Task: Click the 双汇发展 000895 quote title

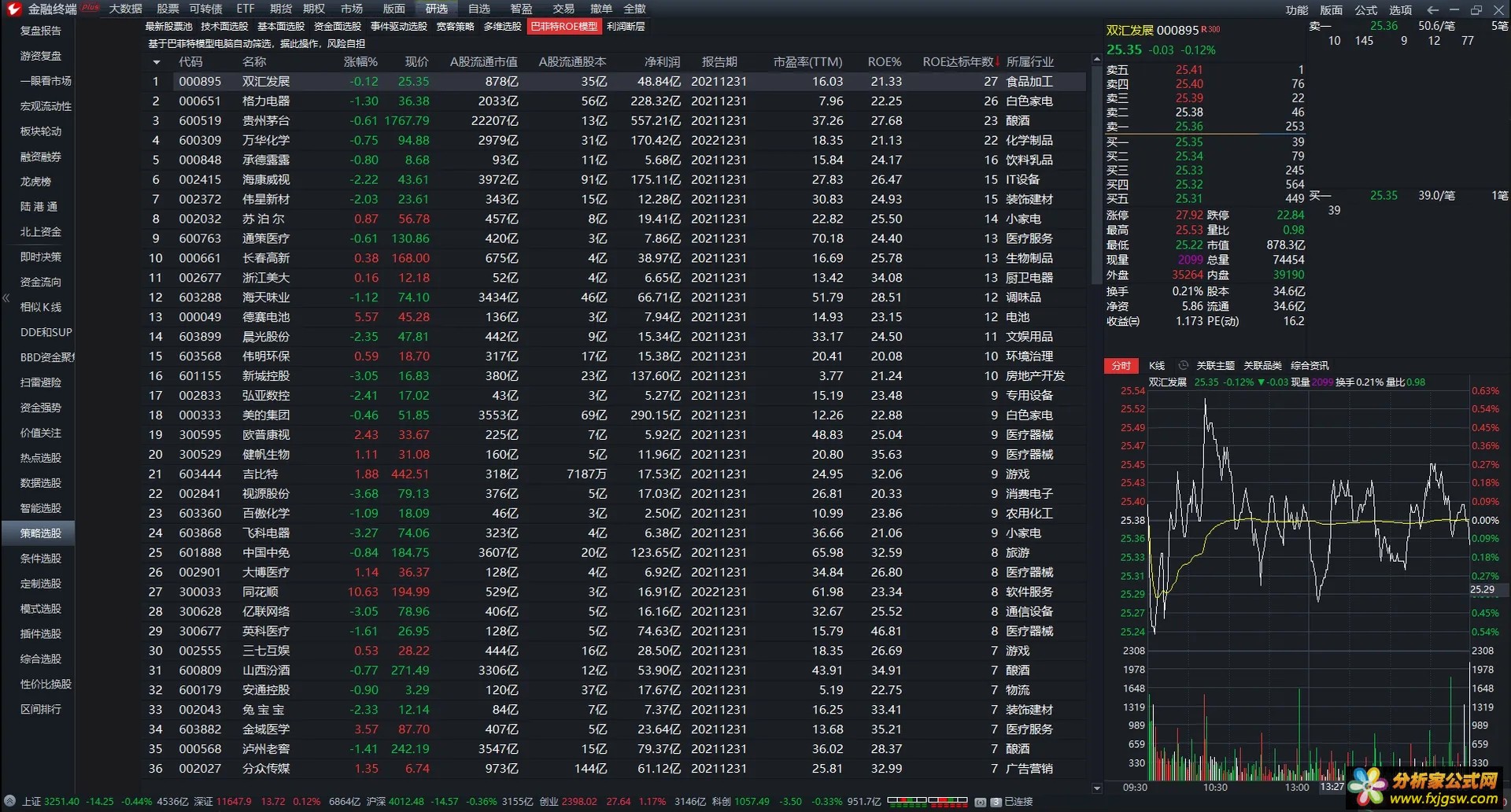Action: tap(1152, 31)
